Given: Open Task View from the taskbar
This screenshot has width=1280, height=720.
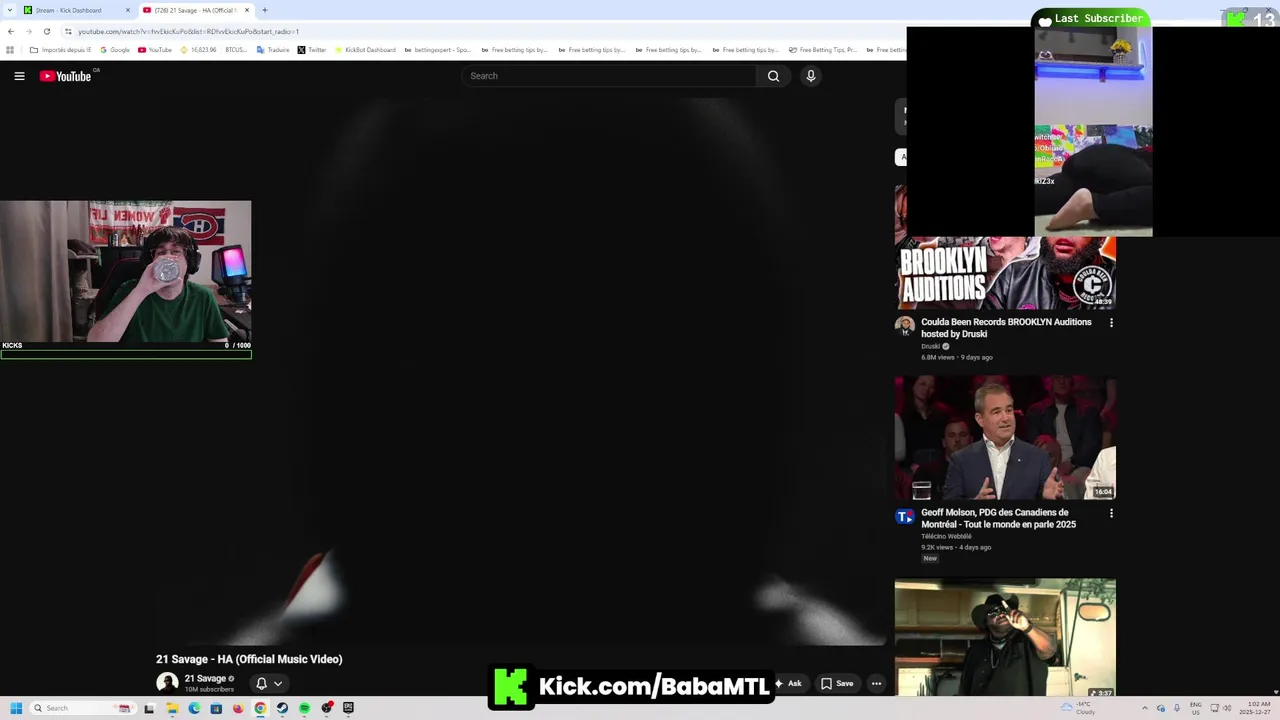Looking at the screenshot, I should click(x=149, y=708).
